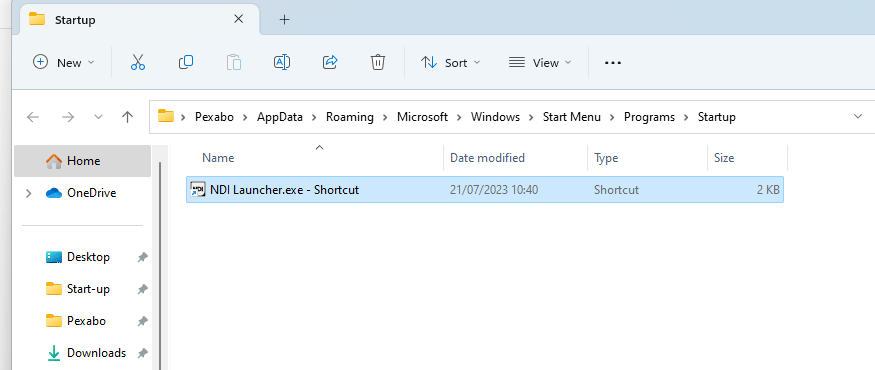Sort by the Size column header
This screenshot has height=370, width=875.
pos(748,158)
